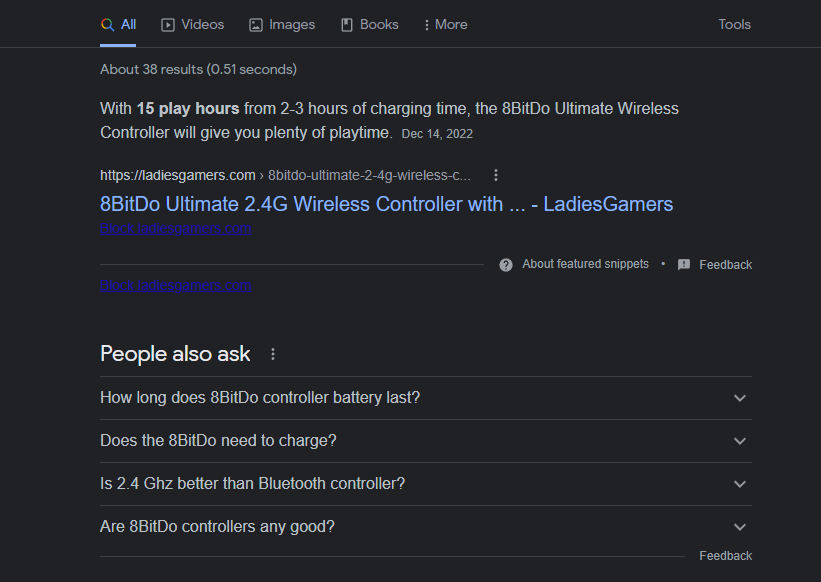Click Feedback below the People also ask list
Image resolution: width=821 pixels, height=582 pixels.
[725, 556]
